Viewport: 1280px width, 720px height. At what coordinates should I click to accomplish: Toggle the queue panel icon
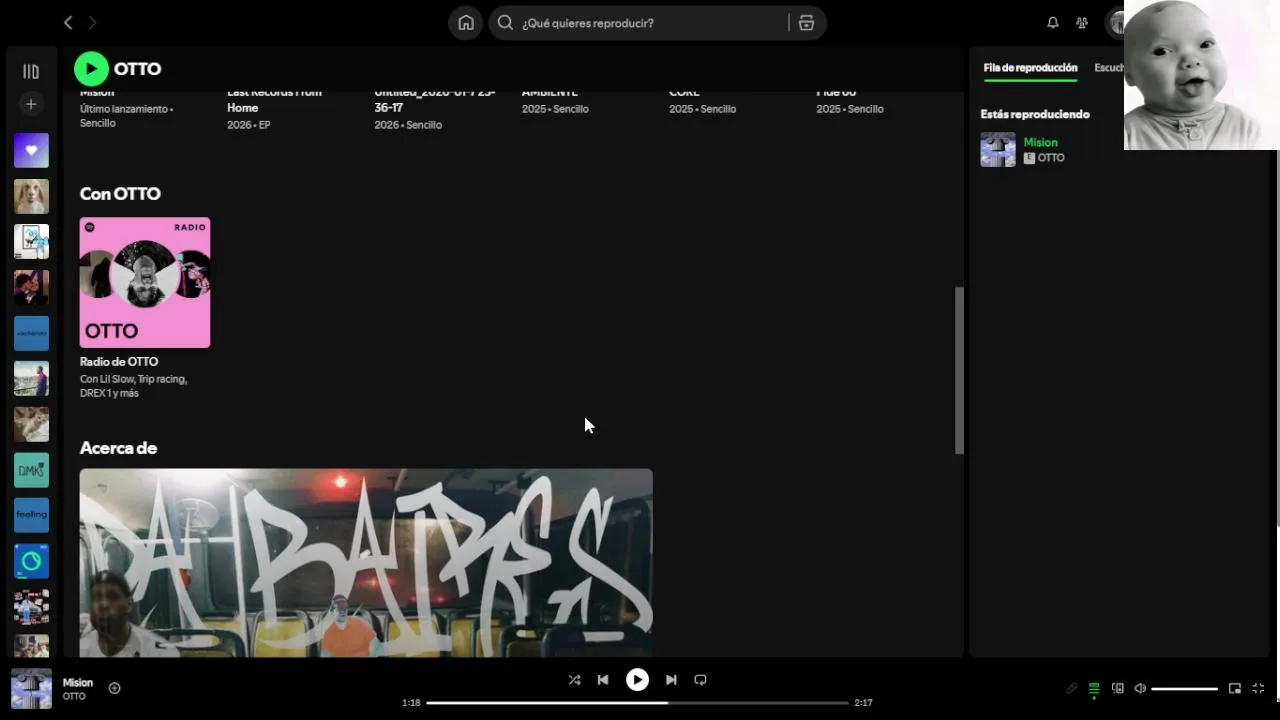1094,688
